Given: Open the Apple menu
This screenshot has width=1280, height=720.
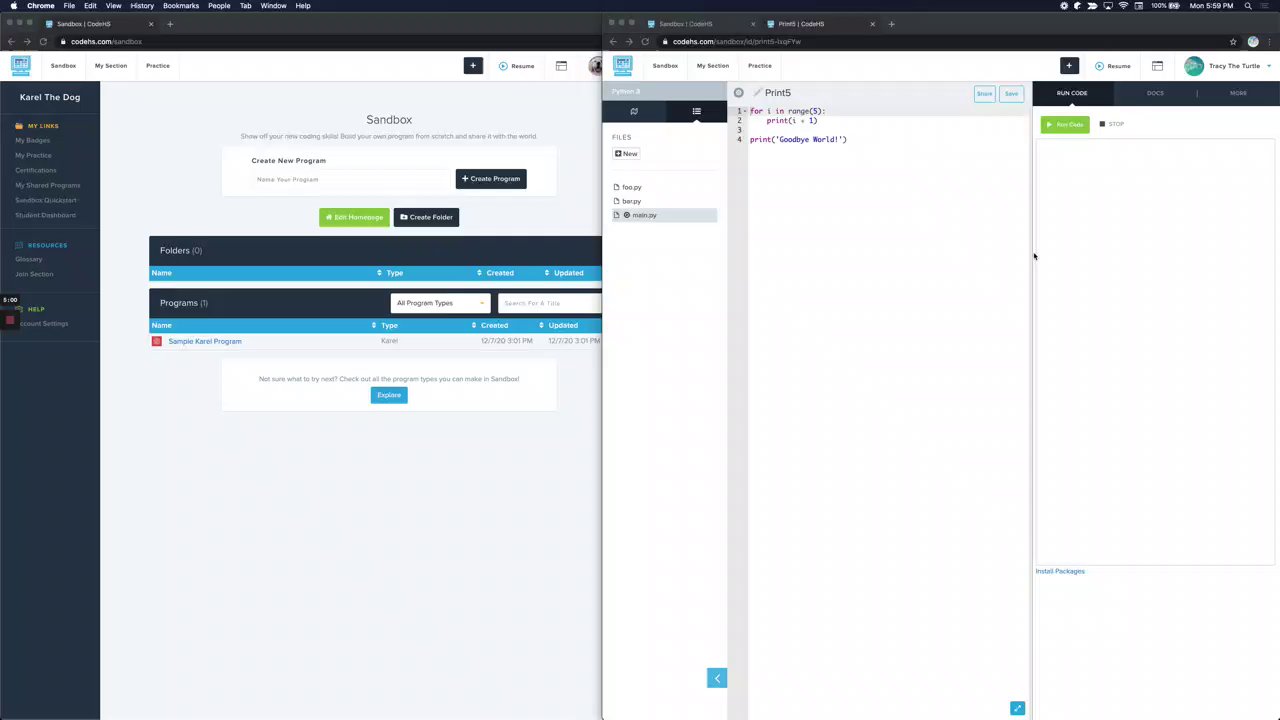Looking at the screenshot, I should (13, 6).
